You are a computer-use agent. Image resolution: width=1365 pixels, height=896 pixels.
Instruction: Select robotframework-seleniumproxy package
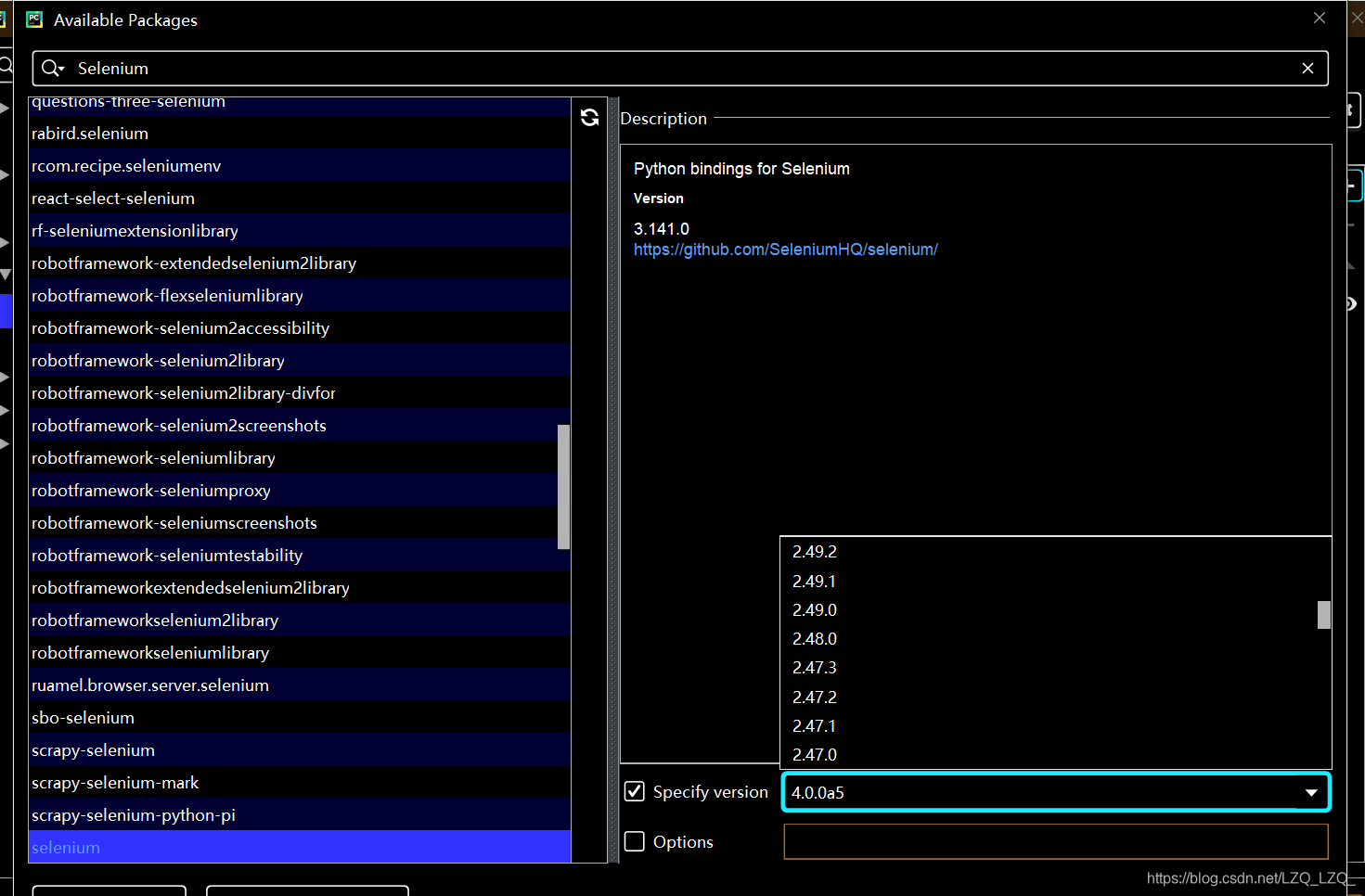tap(300, 490)
